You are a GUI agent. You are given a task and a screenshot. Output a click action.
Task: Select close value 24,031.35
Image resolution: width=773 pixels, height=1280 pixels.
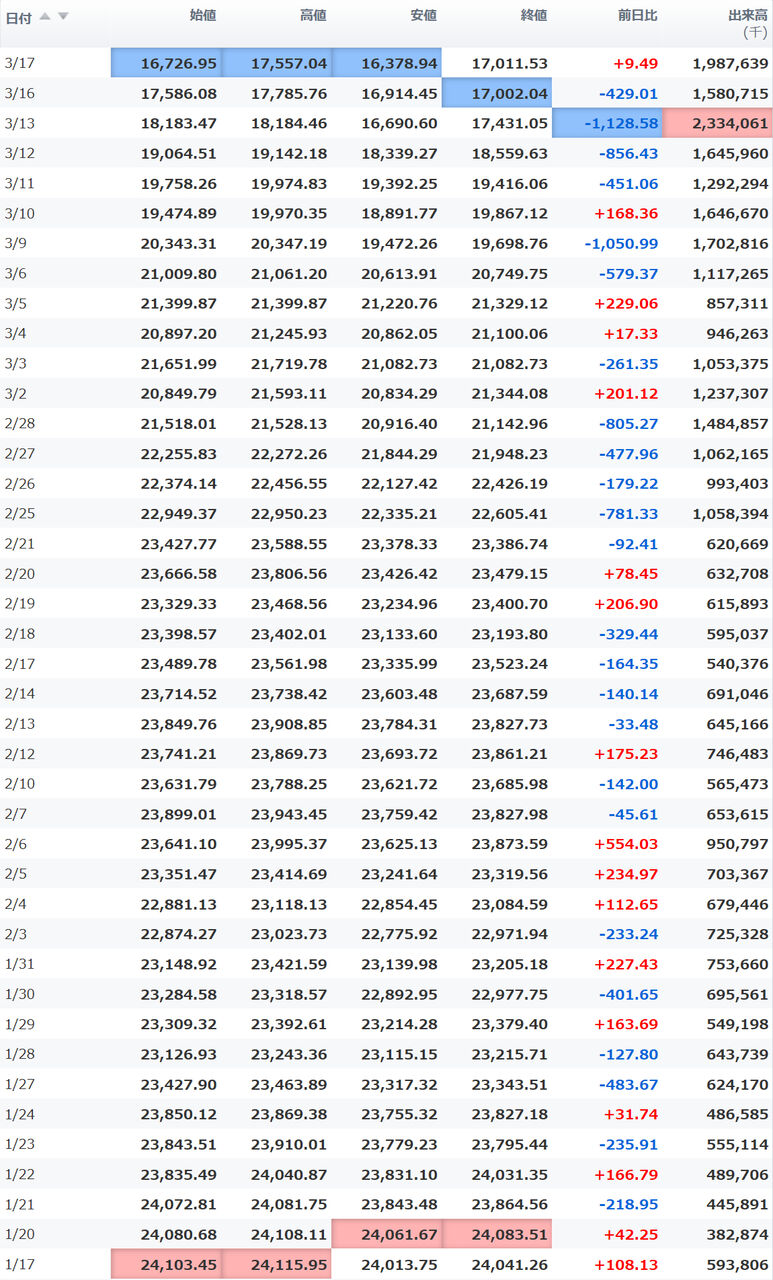(x=510, y=1173)
